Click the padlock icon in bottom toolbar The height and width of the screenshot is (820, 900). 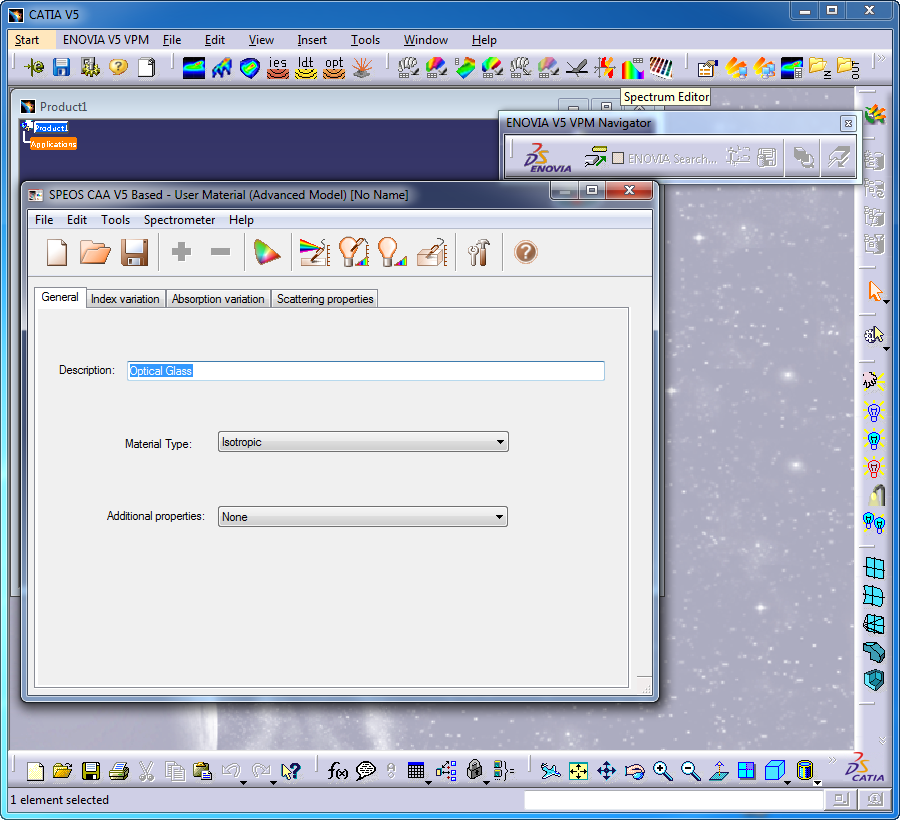click(475, 770)
